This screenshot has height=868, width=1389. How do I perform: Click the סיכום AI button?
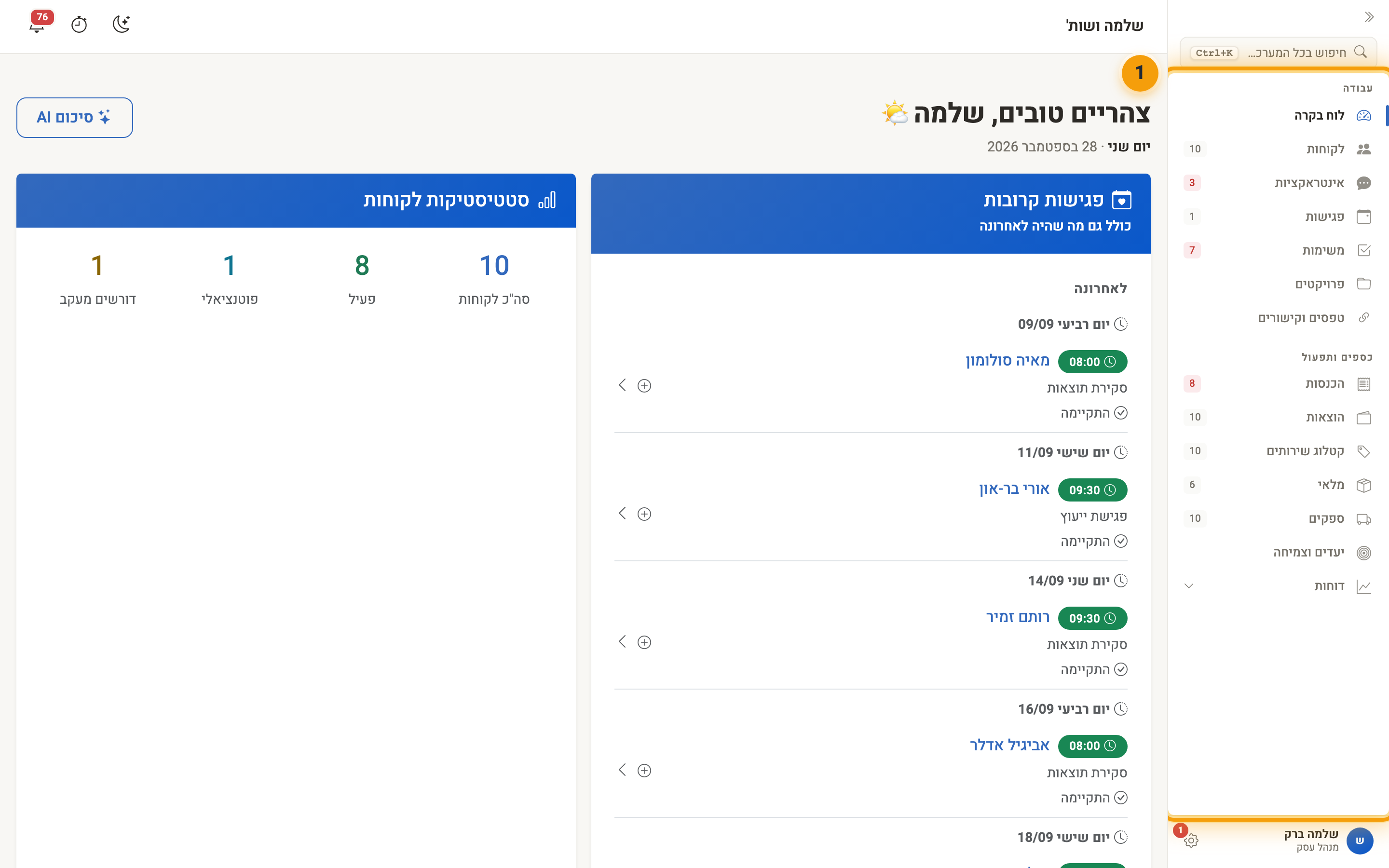(x=75, y=117)
